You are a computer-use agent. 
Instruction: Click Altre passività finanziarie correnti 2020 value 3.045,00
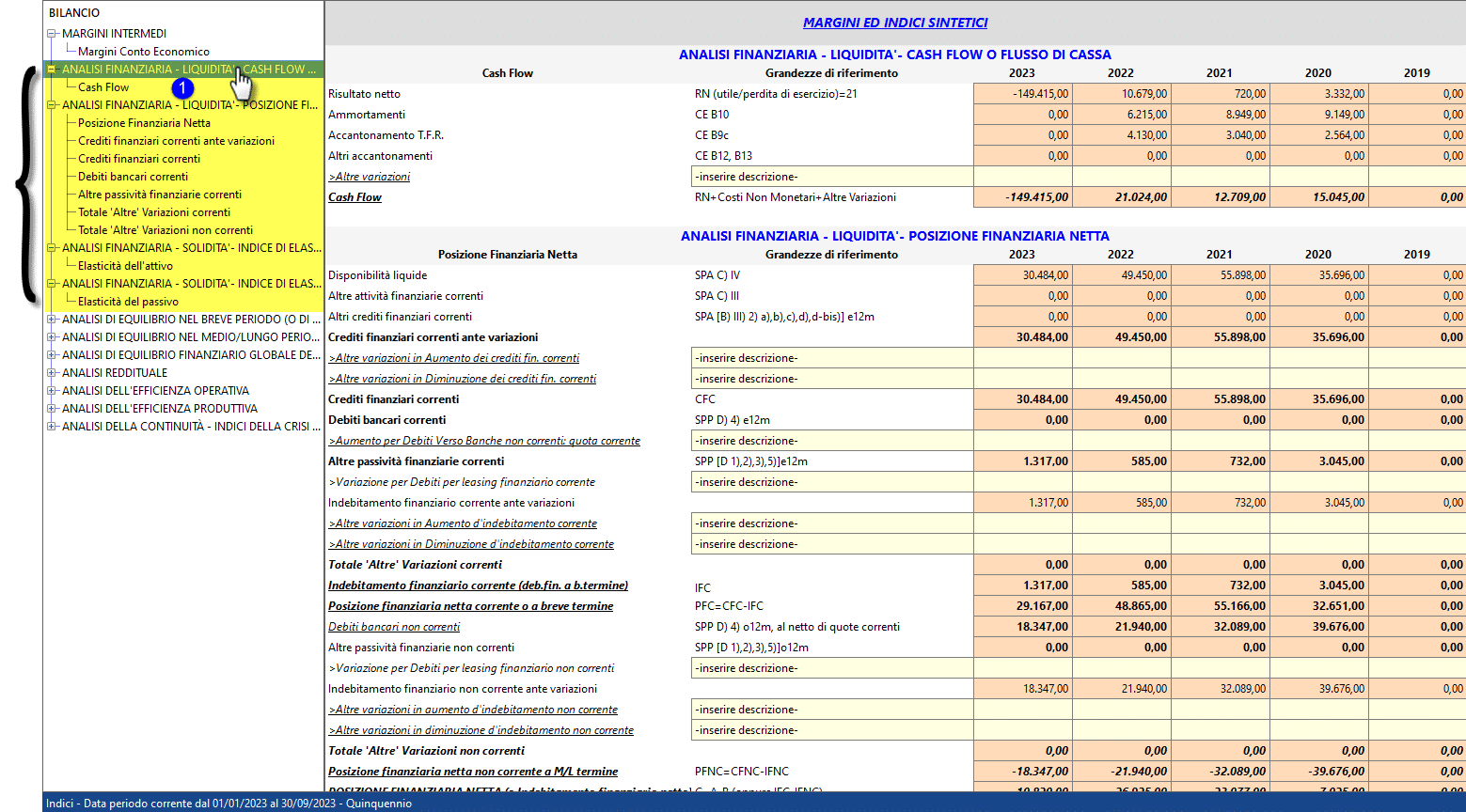1319,461
